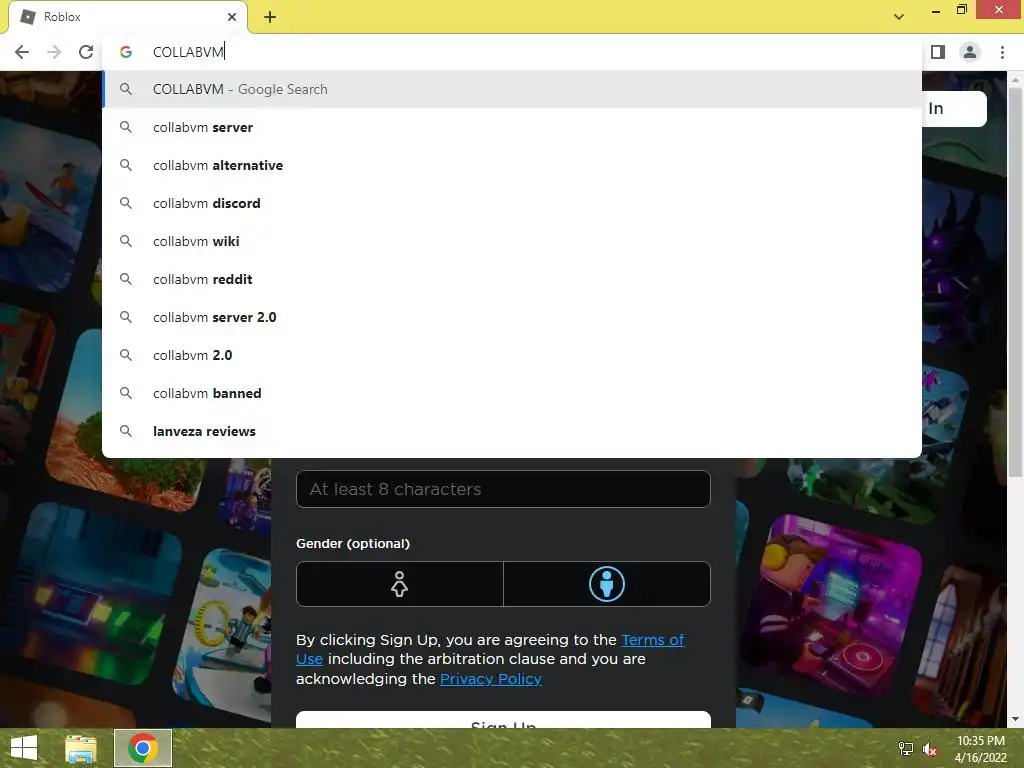Click search icon beside lanveza reviews

click(x=126, y=431)
